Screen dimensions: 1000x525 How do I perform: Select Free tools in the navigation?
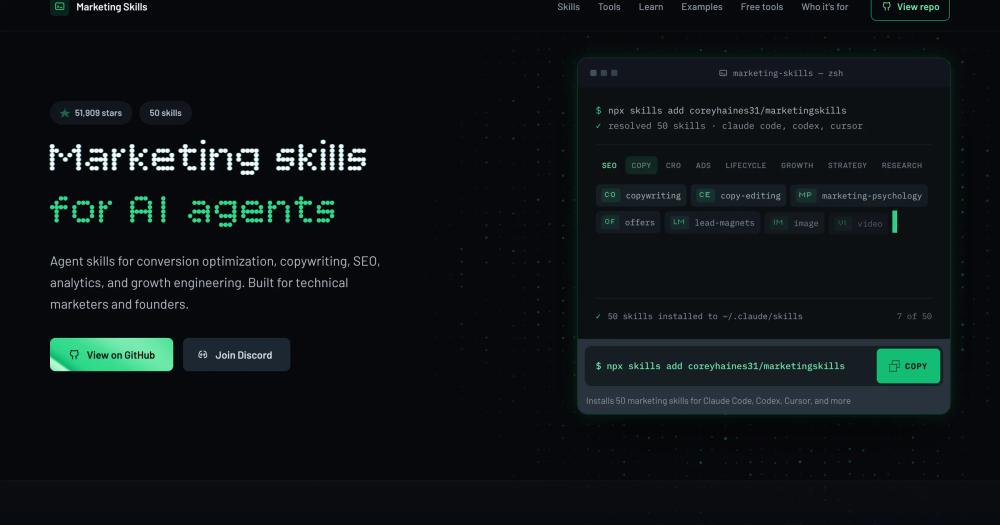761,7
